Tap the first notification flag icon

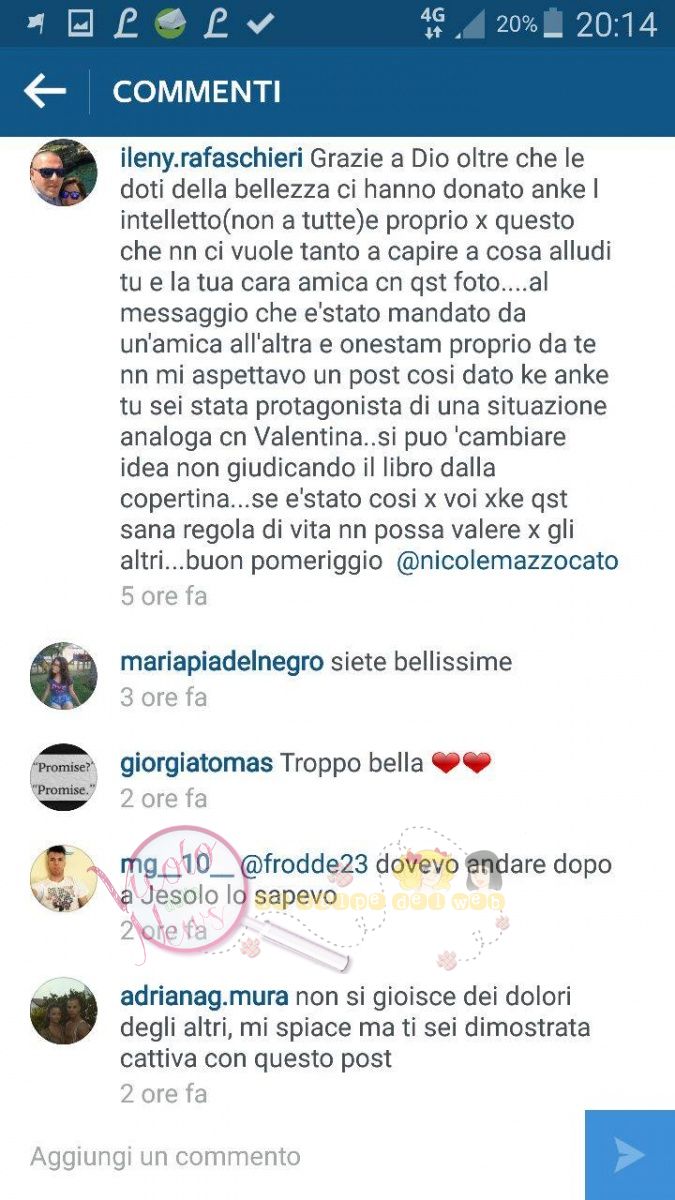35,25
